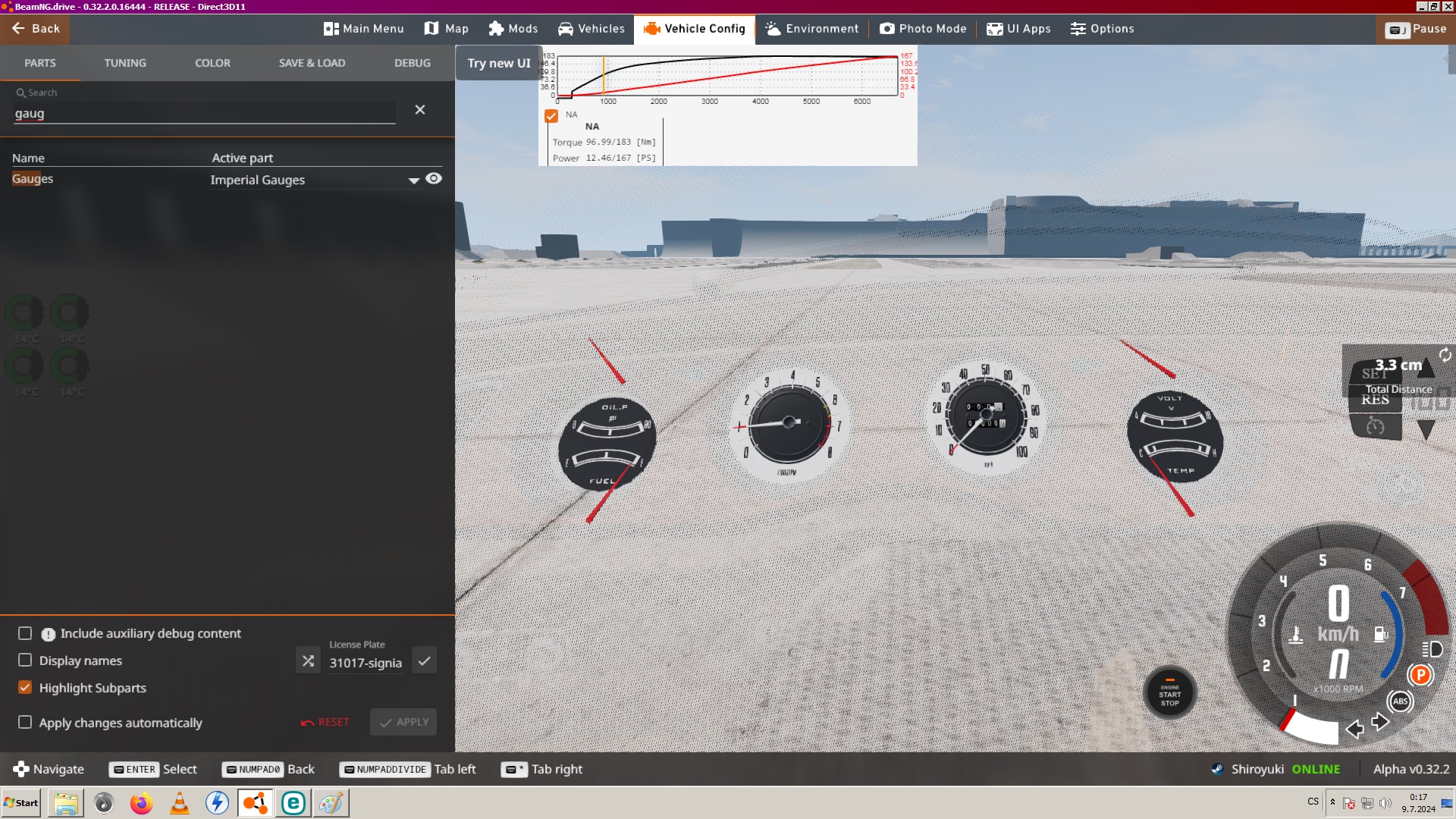Clear the parts search with X
Screen dimensions: 1456x819
[420, 110]
